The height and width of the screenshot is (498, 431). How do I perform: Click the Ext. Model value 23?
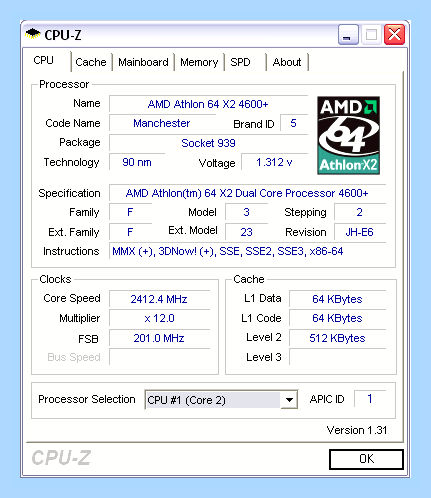(246, 232)
